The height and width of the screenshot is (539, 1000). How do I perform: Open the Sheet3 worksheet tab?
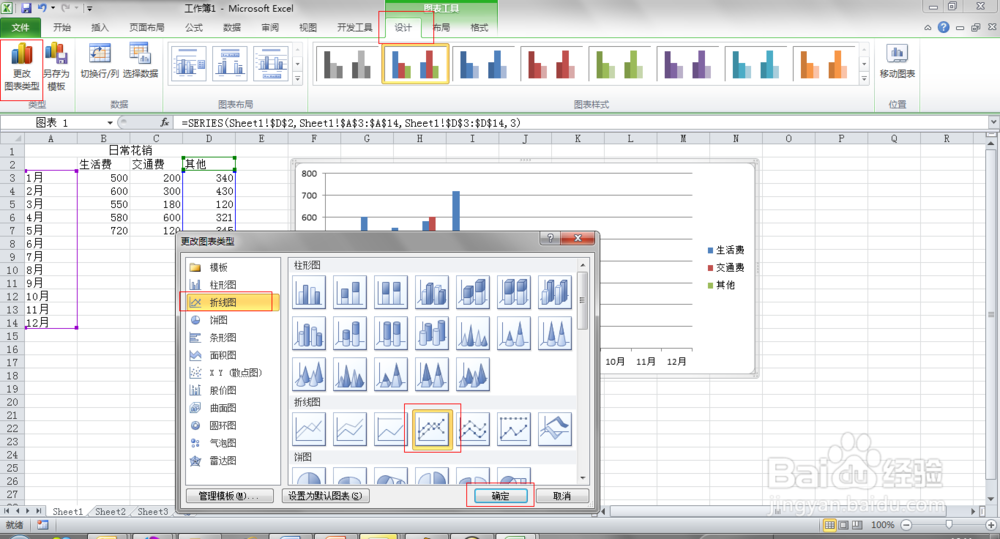(x=152, y=512)
